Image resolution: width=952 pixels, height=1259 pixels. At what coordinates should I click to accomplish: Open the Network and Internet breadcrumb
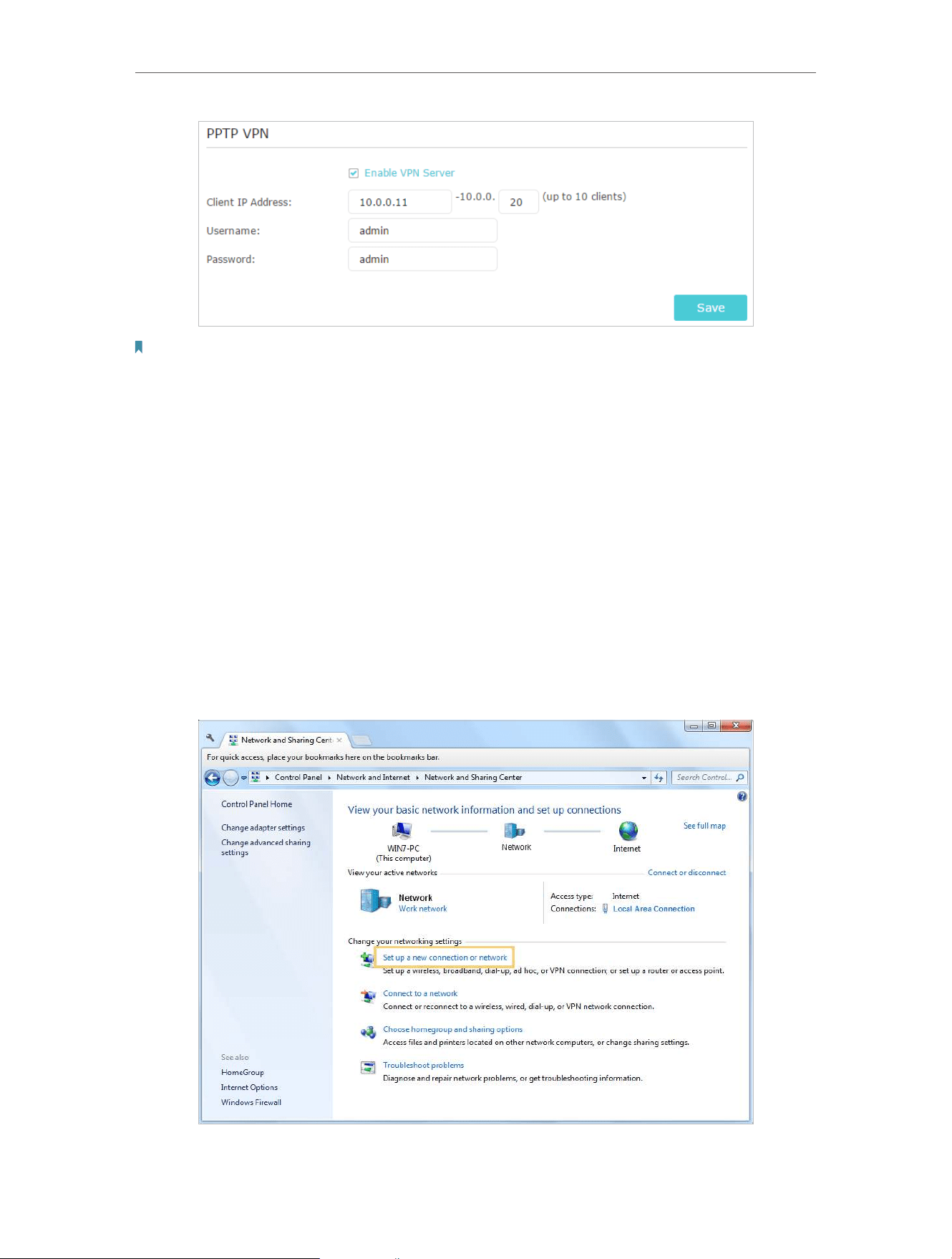pyautogui.click(x=373, y=777)
